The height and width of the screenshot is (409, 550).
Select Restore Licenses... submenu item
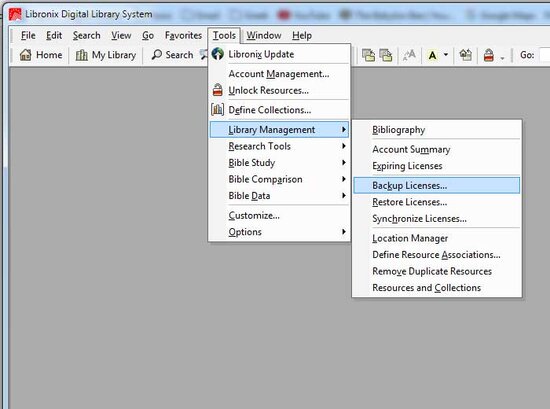tap(437, 202)
